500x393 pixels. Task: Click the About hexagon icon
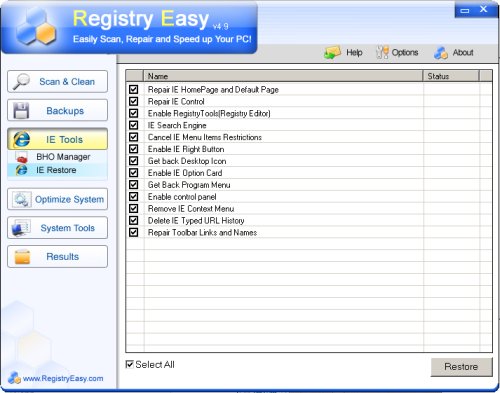click(x=441, y=53)
